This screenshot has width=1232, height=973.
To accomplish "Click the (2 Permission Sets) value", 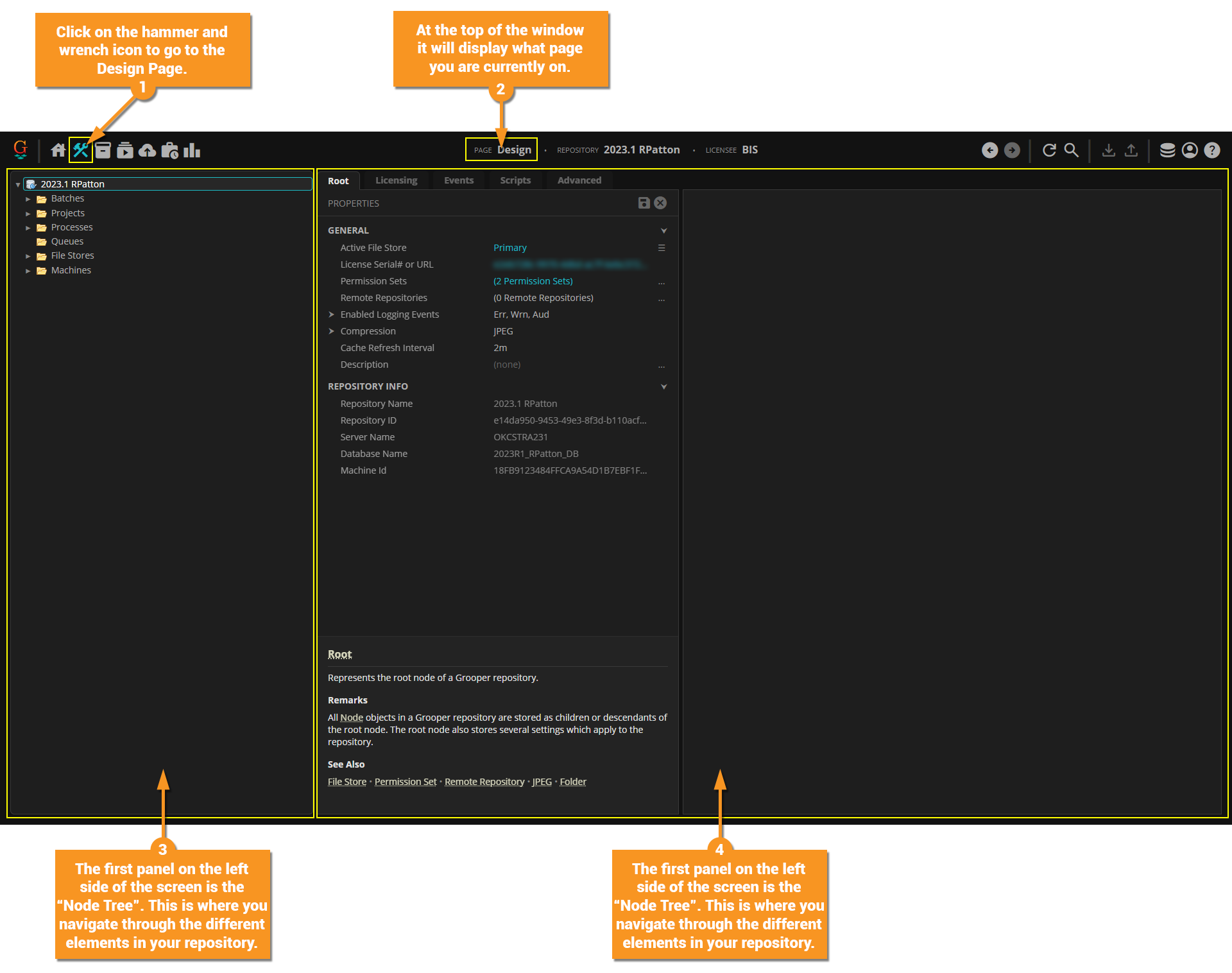I will coord(533,281).
